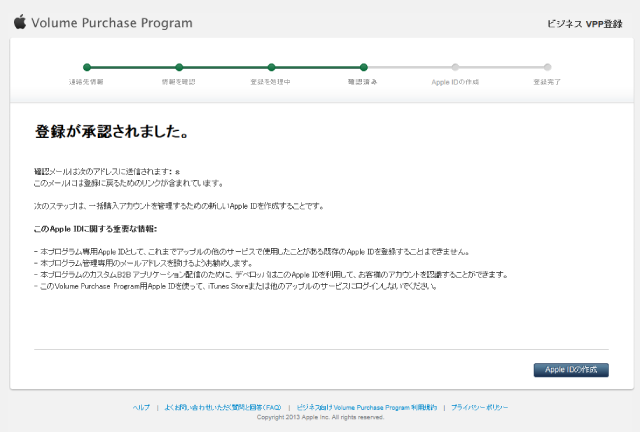The image size is (640, 432).
Task: Open the FAQ footer link
Action: click(217, 407)
